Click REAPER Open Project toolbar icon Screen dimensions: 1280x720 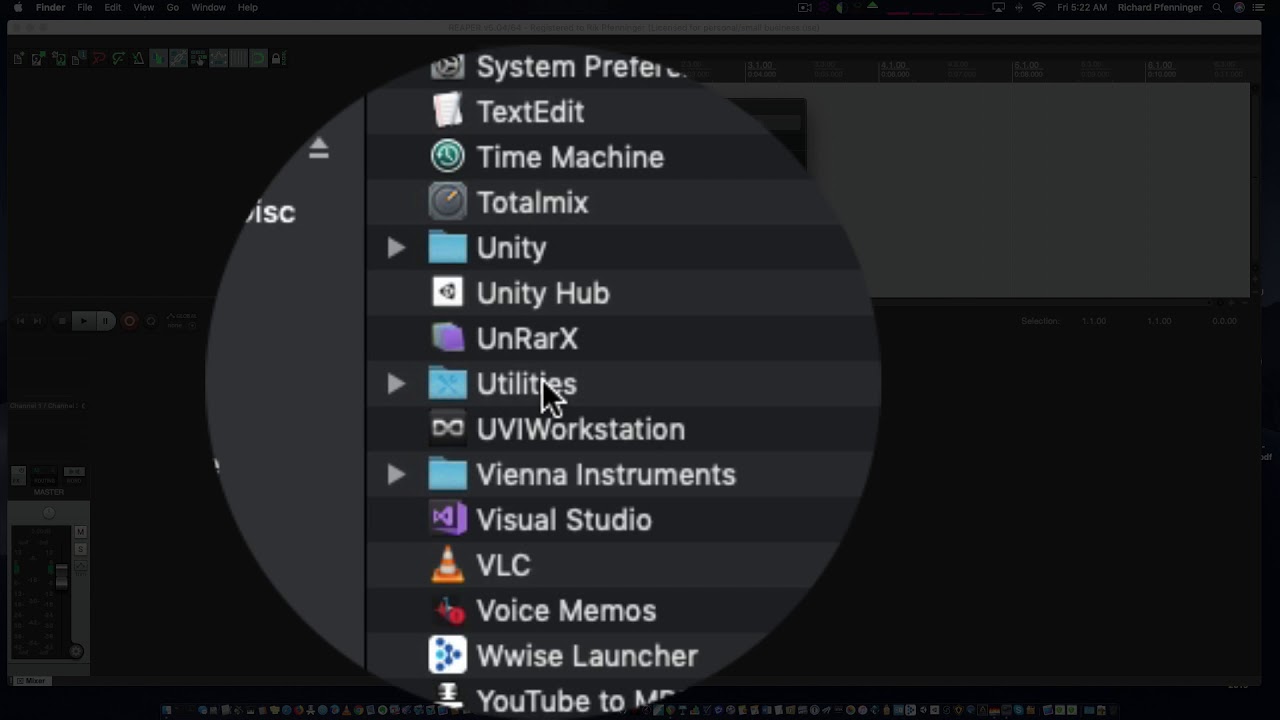pos(39,59)
